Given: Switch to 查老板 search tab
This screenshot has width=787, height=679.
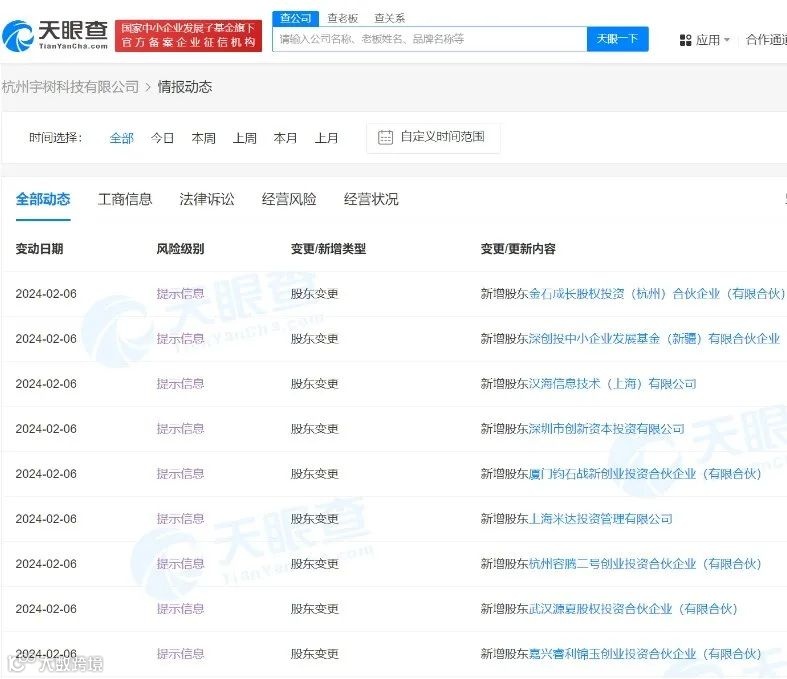Looking at the screenshot, I should click(343, 18).
